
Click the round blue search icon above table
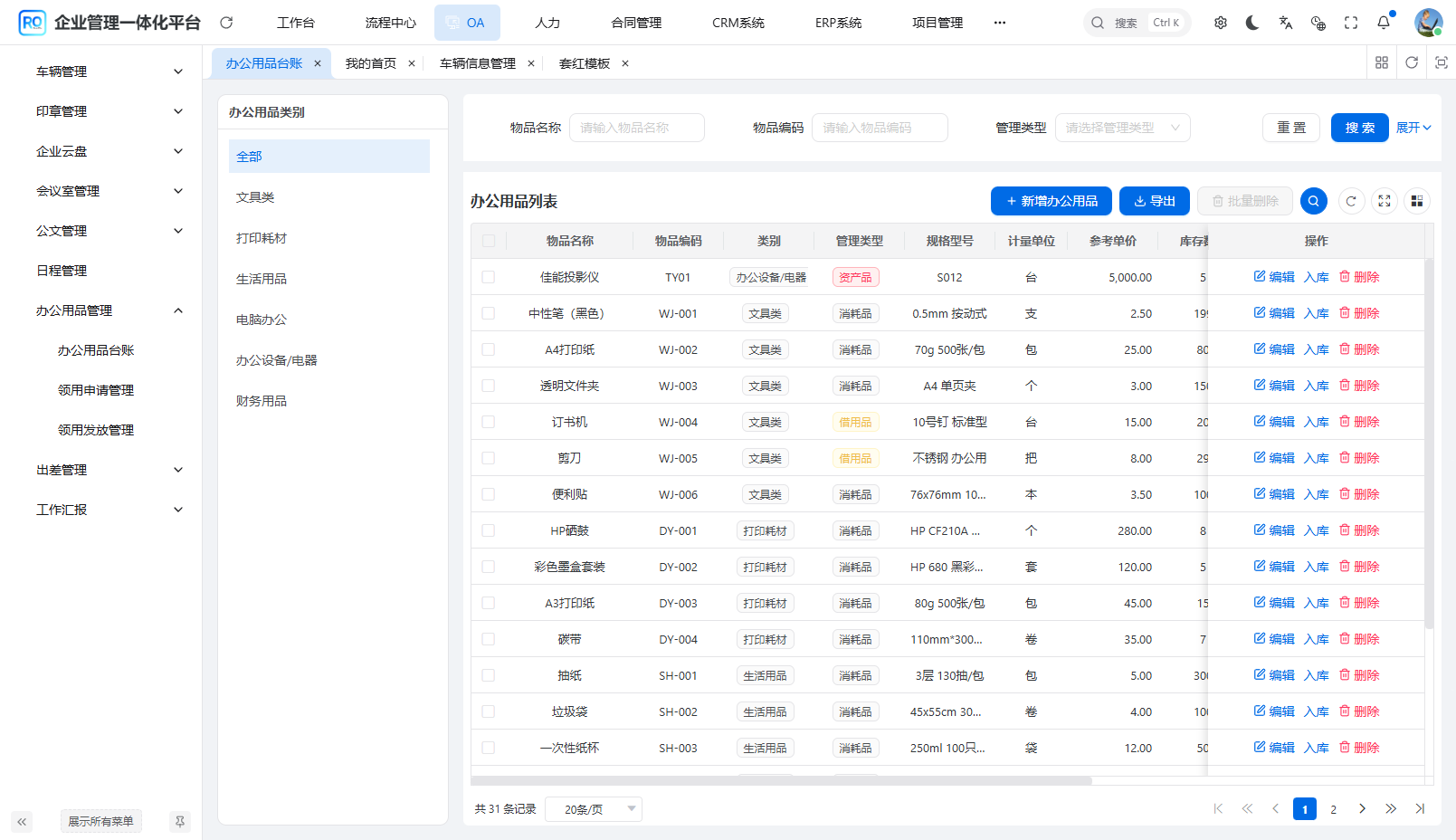pyautogui.click(x=1313, y=201)
